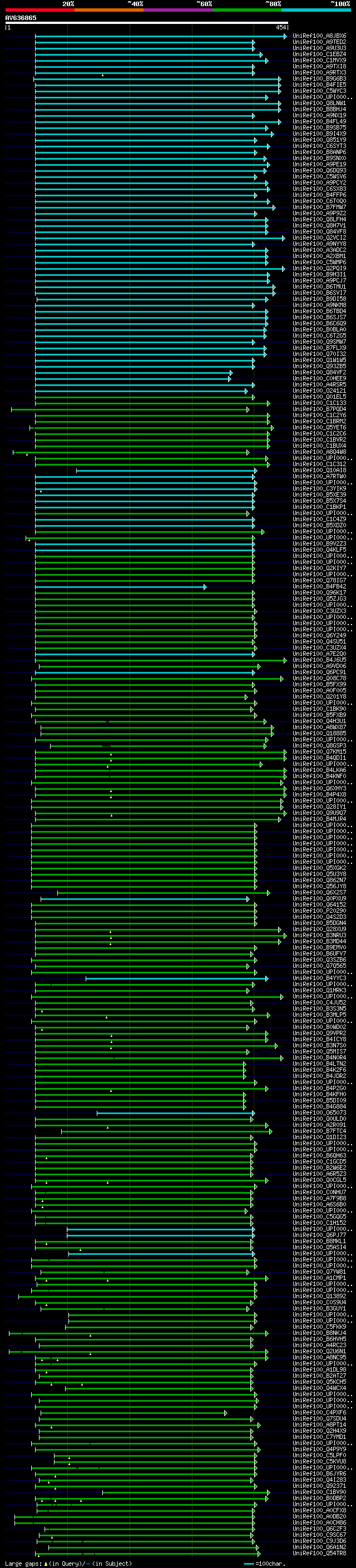Select label UniRef100_Q0CGL5
The width and height of the screenshot is (356, 1568).
tap(319, 1180)
